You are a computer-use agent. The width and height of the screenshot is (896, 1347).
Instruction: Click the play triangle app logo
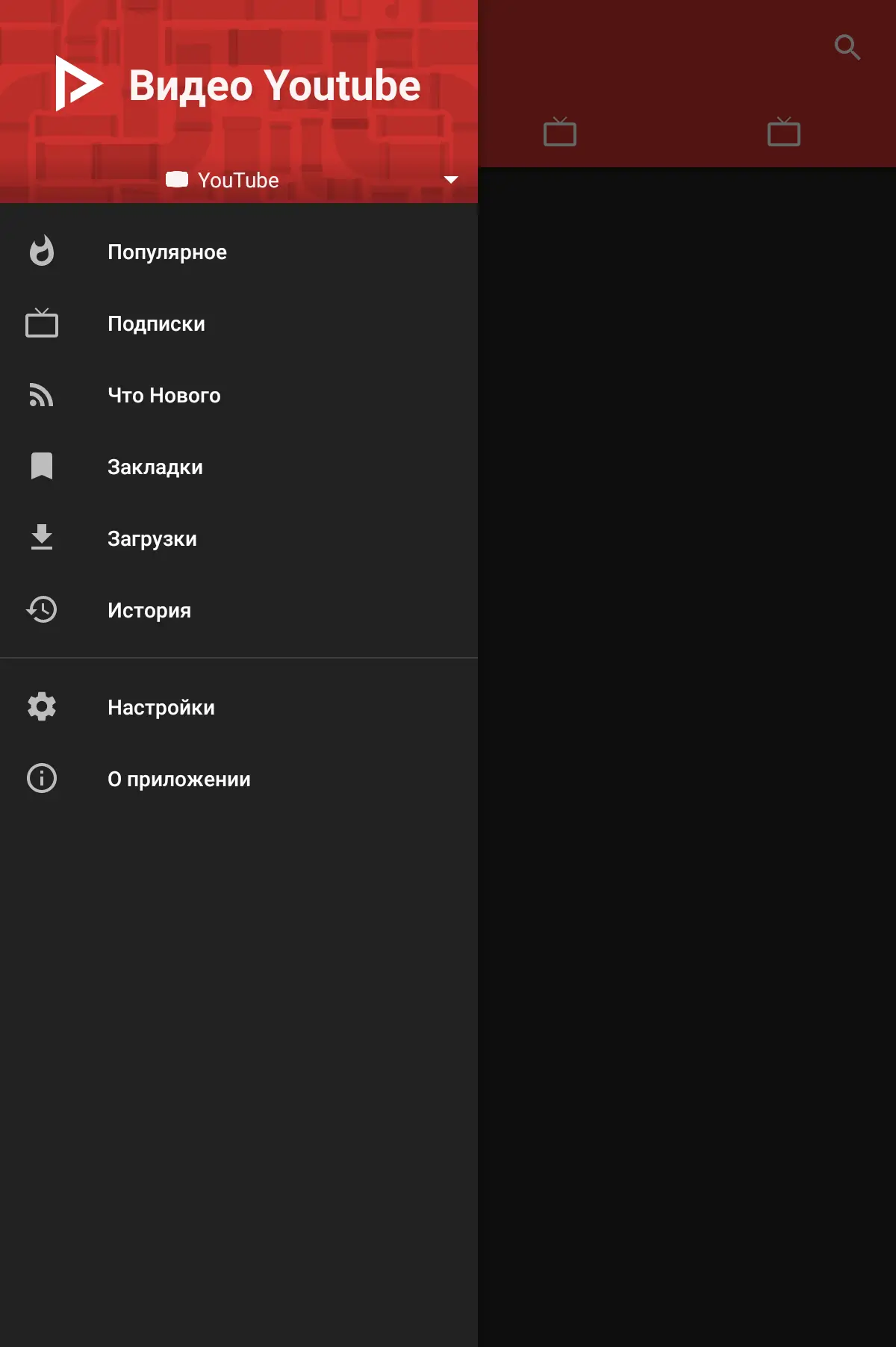(x=79, y=83)
